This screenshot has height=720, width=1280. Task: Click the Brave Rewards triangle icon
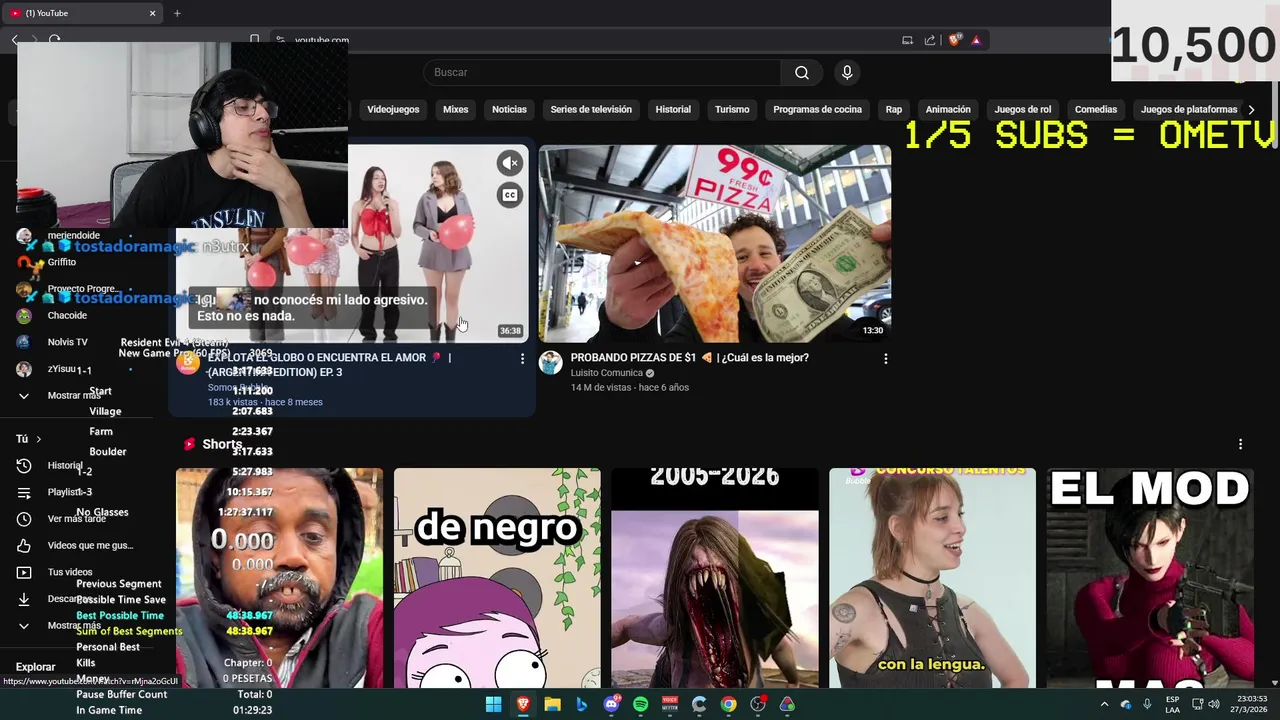(x=976, y=40)
